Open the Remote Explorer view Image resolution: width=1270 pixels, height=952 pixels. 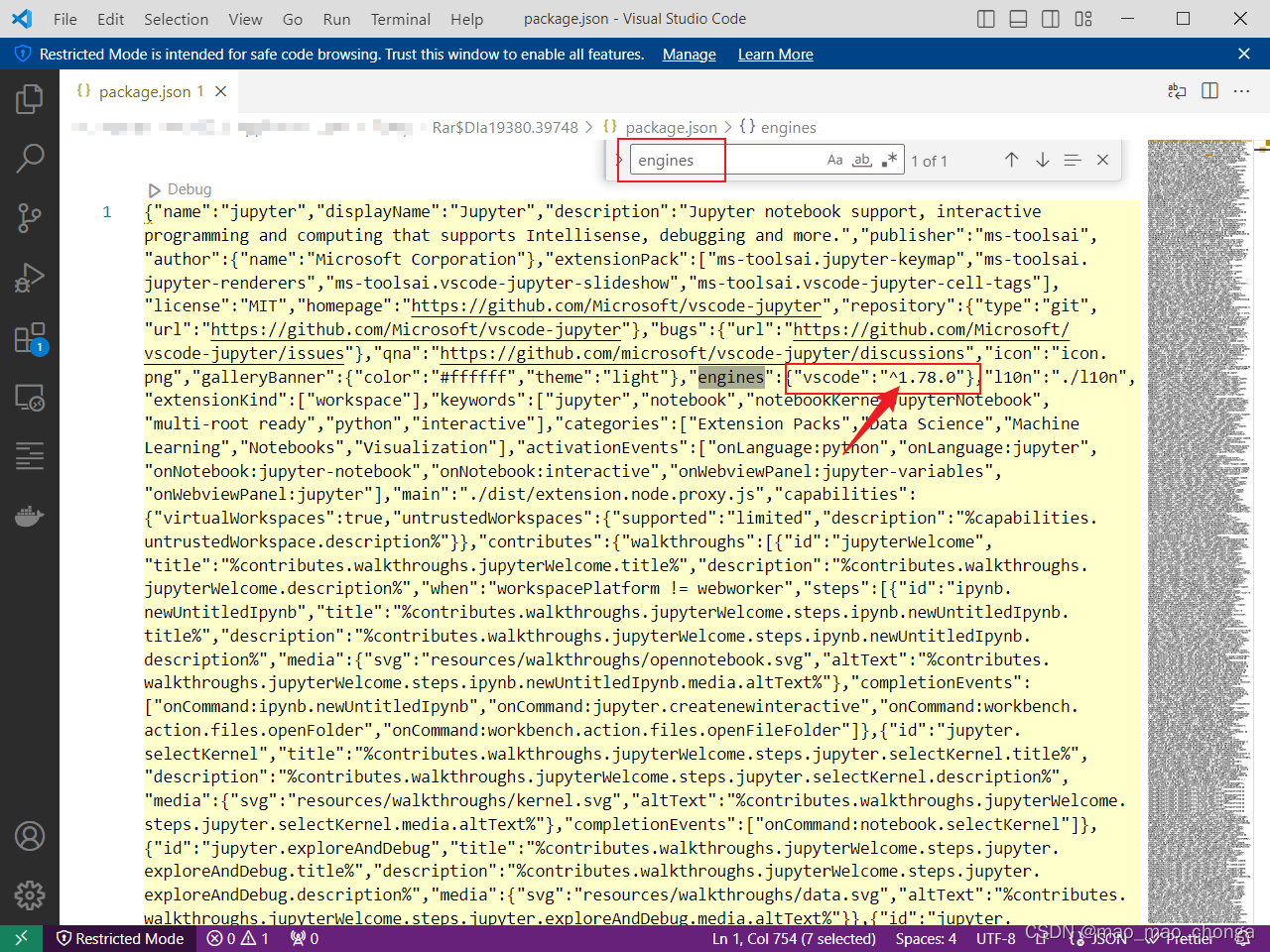(x=30, y=398)
